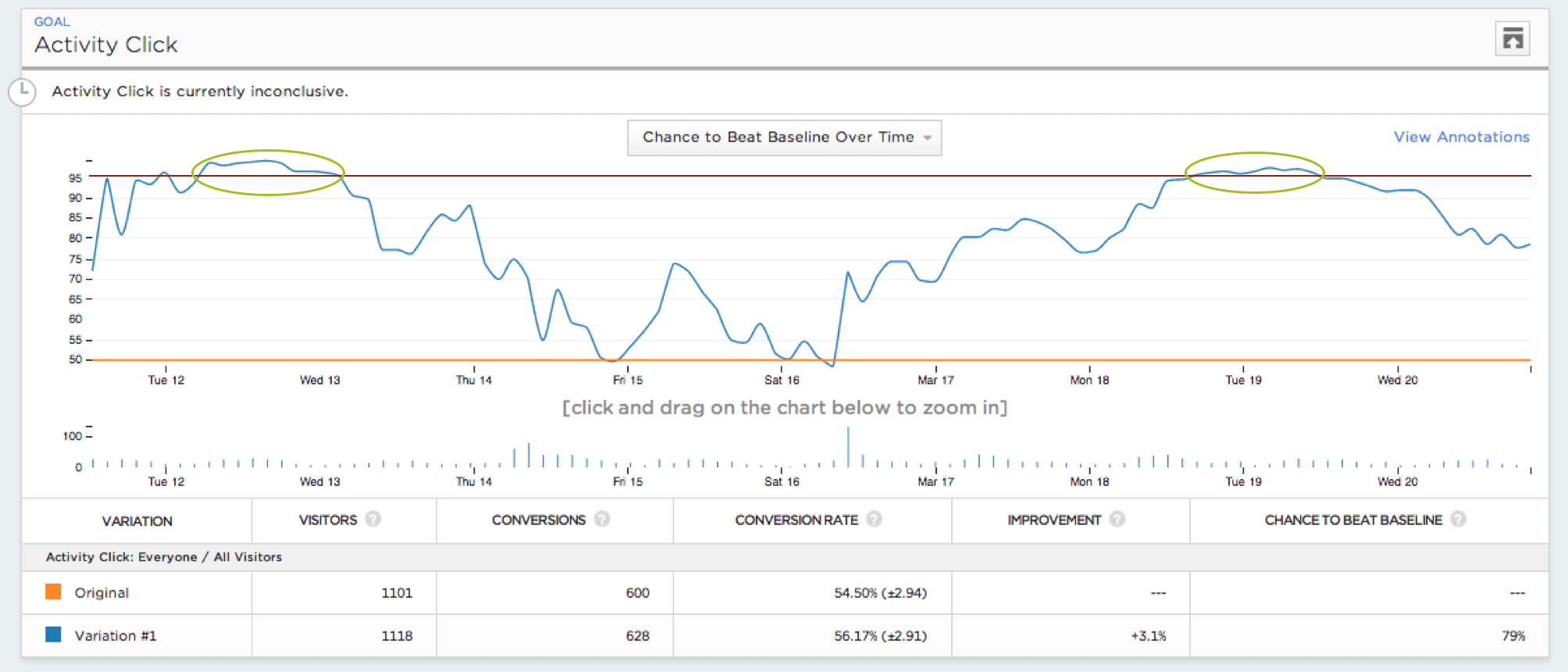Image resolution: width=1568 pixels, height=672 pixels.
Task: Click the dropdown arrow in chart selector
Action: [x=928, y=138]
